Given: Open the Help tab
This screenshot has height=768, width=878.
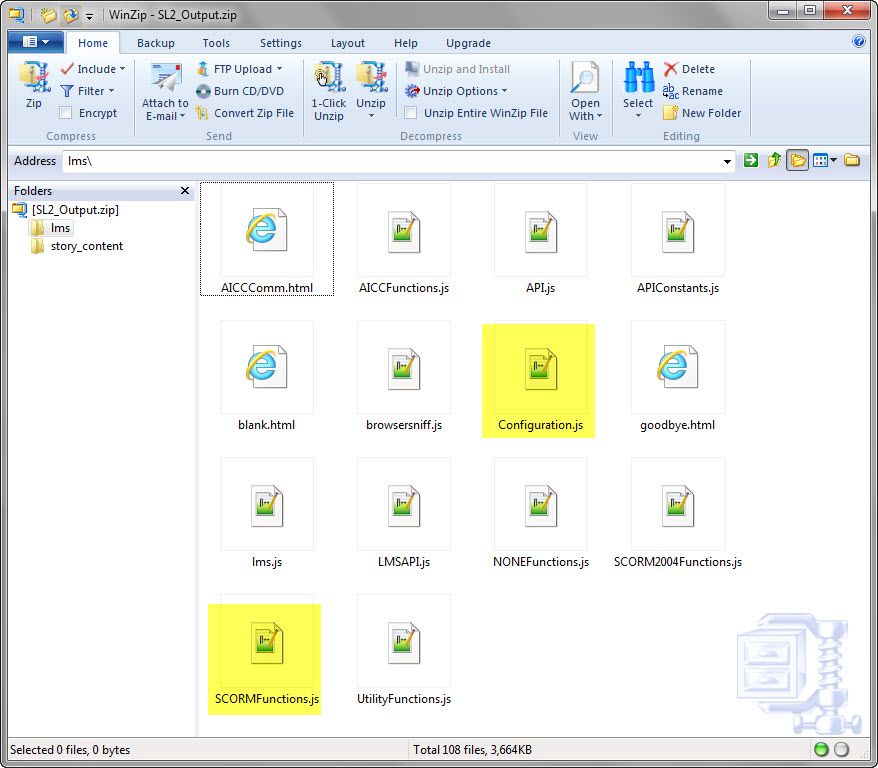Looking at the screenshot, I should pos(405,43).
